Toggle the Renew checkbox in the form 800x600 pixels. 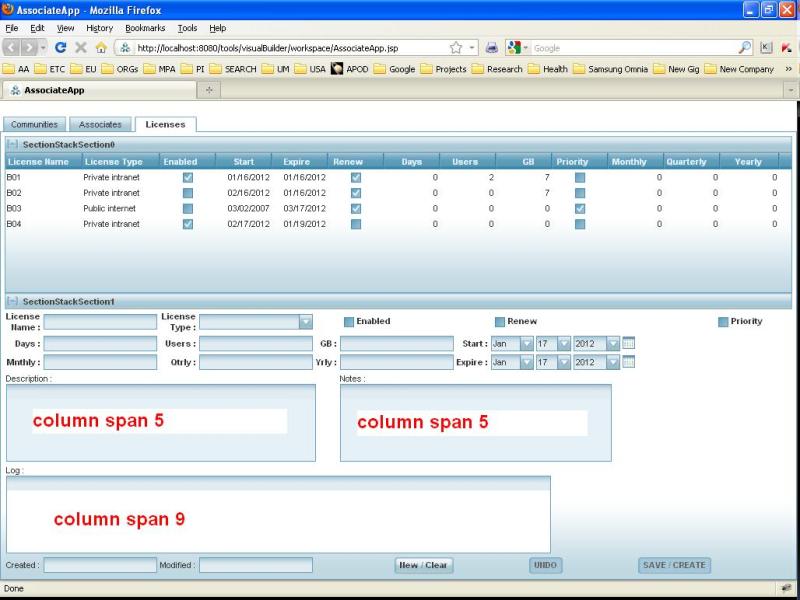(x=500, y=322)
